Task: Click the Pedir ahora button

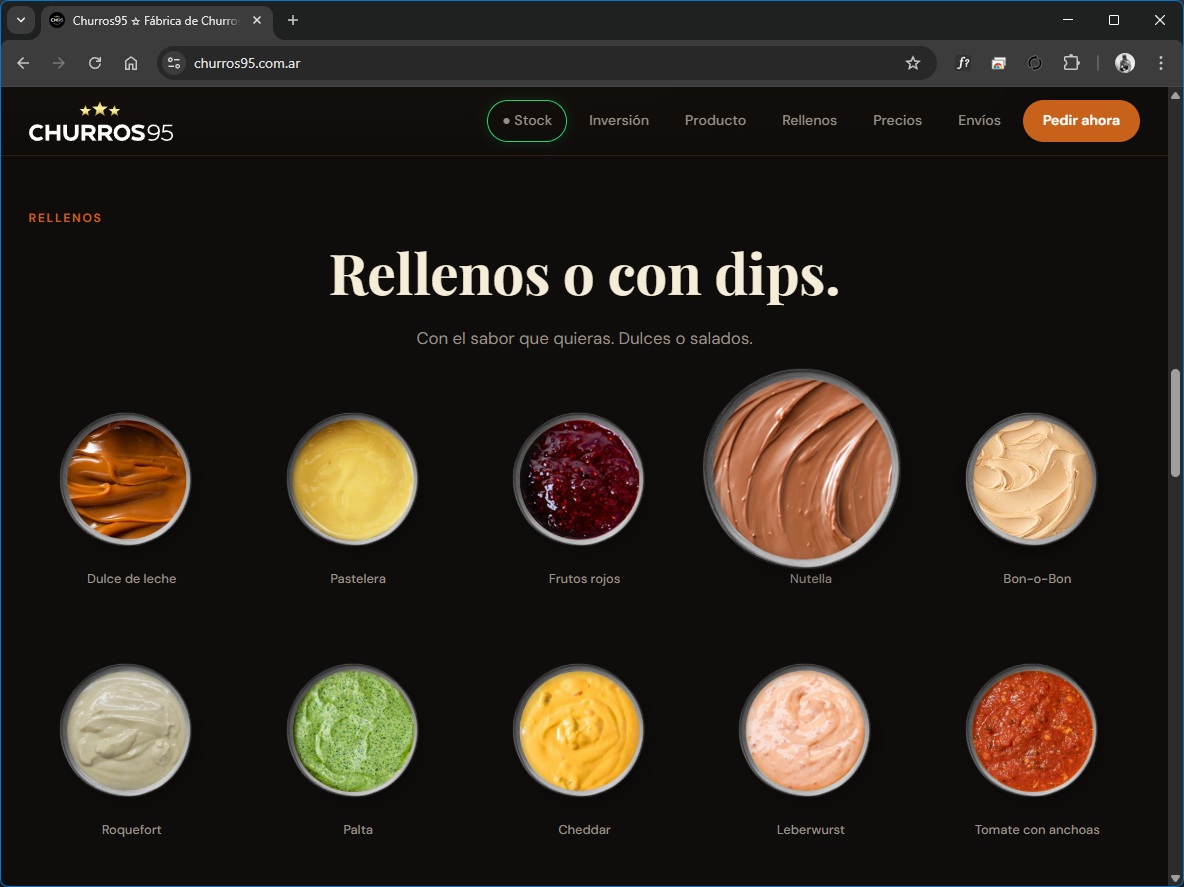Action: pos(1081,121)
